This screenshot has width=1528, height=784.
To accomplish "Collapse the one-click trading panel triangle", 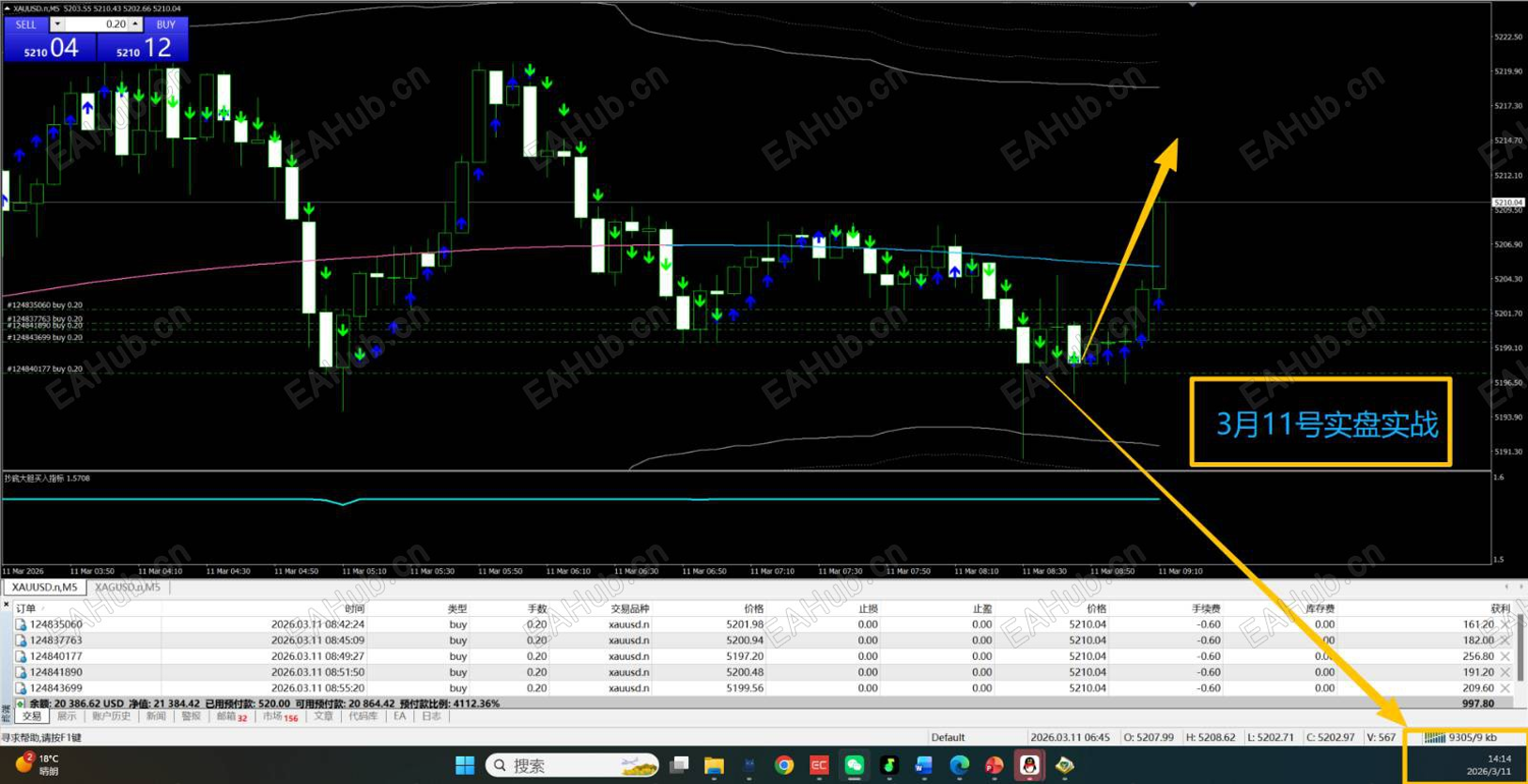I will point(8,8).
